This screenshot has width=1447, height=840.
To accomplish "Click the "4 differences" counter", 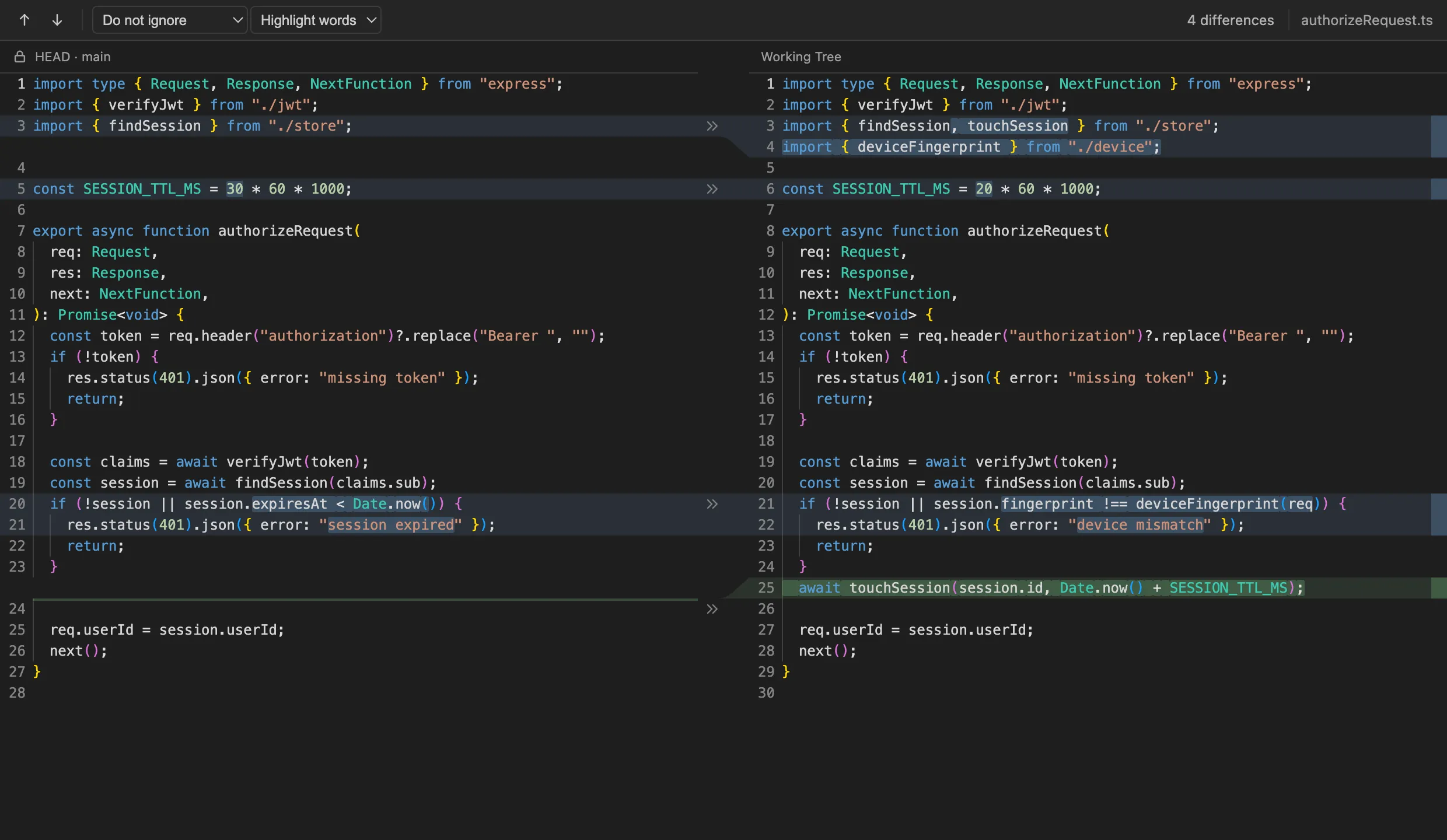I will pos(1231,20).
